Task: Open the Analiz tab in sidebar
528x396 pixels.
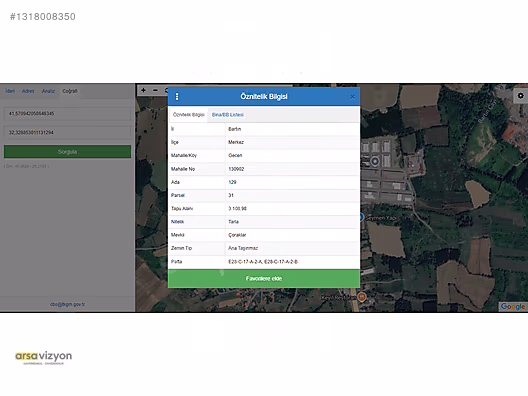Action: click(48, 91)
